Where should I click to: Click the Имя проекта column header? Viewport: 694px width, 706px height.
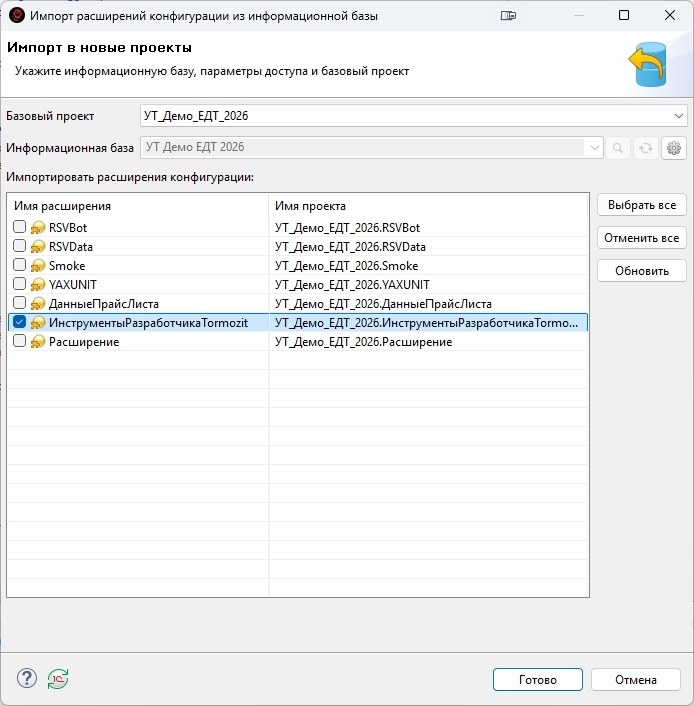(x=429, y=206)
